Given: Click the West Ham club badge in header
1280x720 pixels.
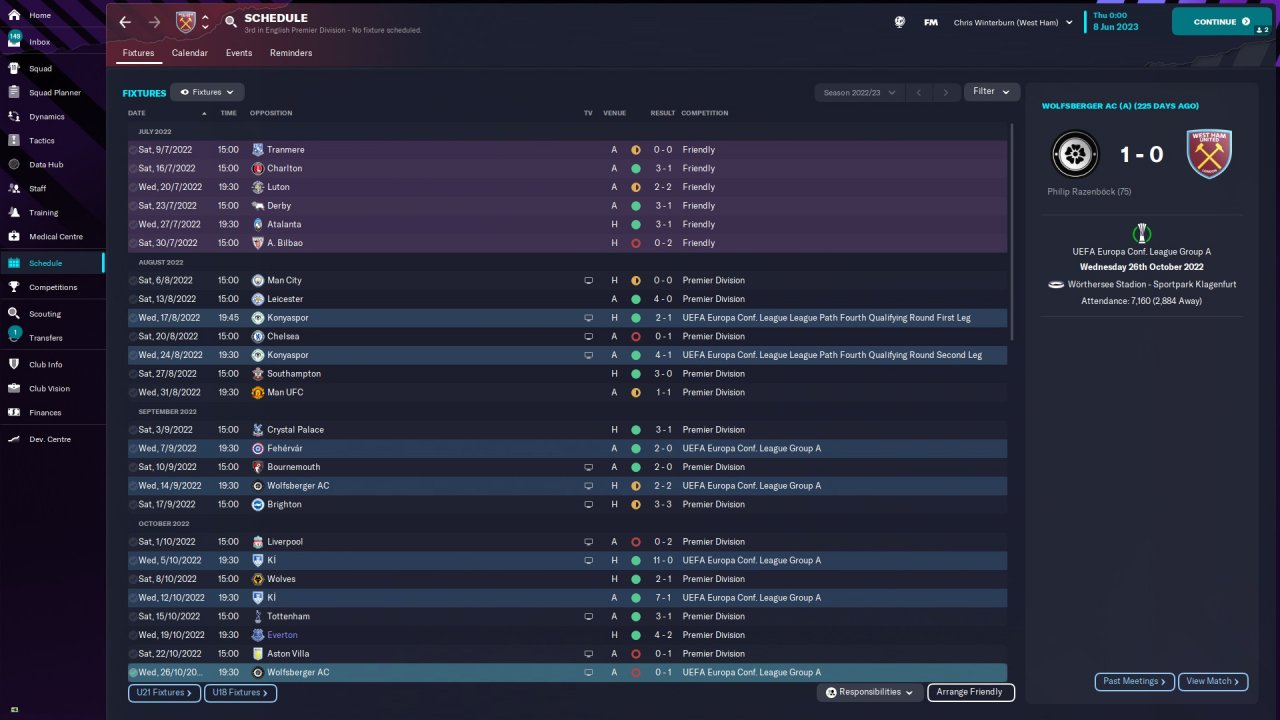Looking at the screenshot, I should [x=186, y=21].
